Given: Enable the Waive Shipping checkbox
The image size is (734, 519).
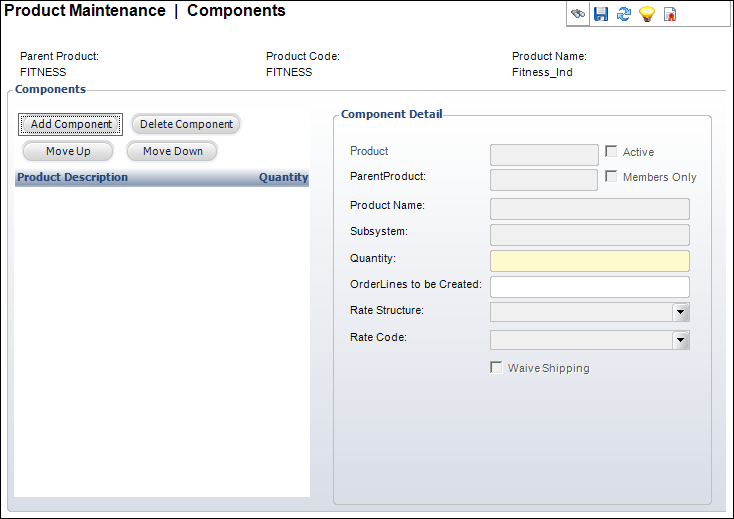Looking at the screenshot, I should click(x=496, y=367).
